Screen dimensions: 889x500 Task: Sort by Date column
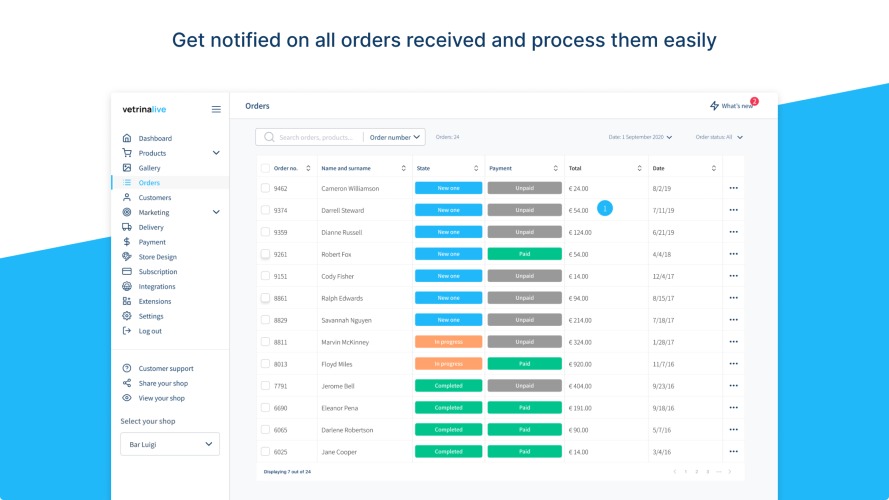point(714,168)
